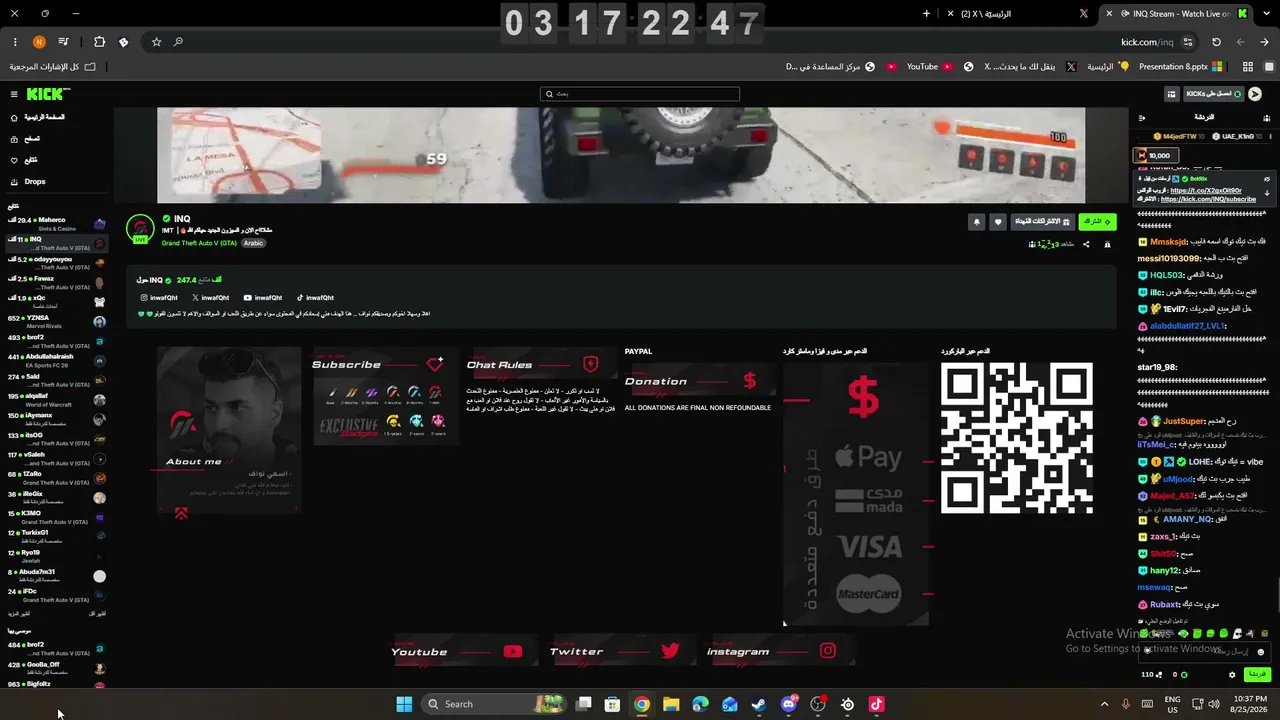Open Drops in the Kick sidebar

pos(34,181)
